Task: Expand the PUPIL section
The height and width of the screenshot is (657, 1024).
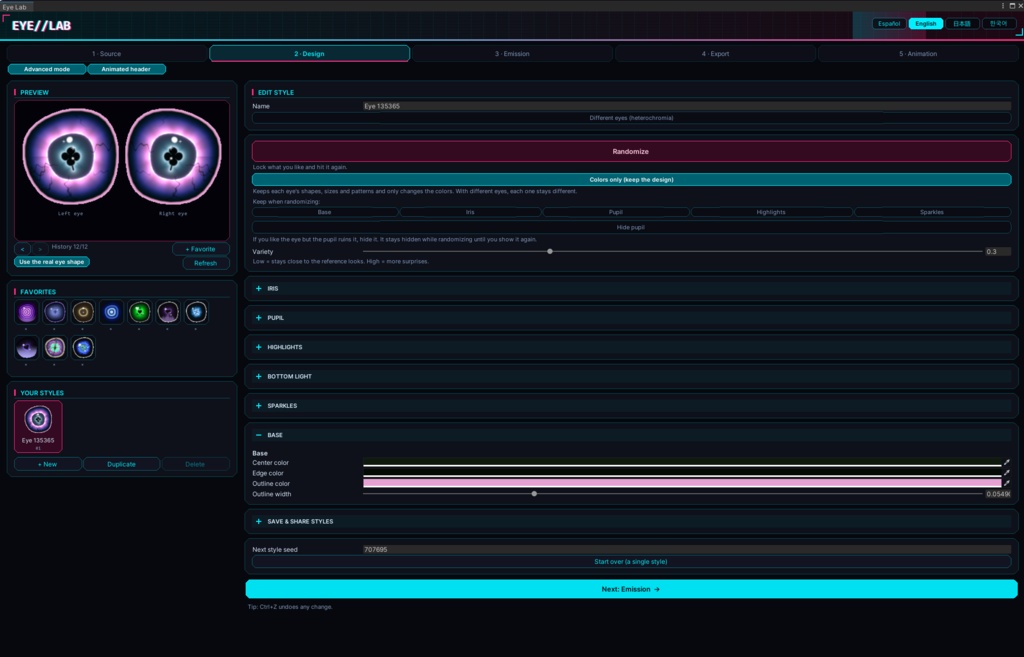Action: [631, 317]
